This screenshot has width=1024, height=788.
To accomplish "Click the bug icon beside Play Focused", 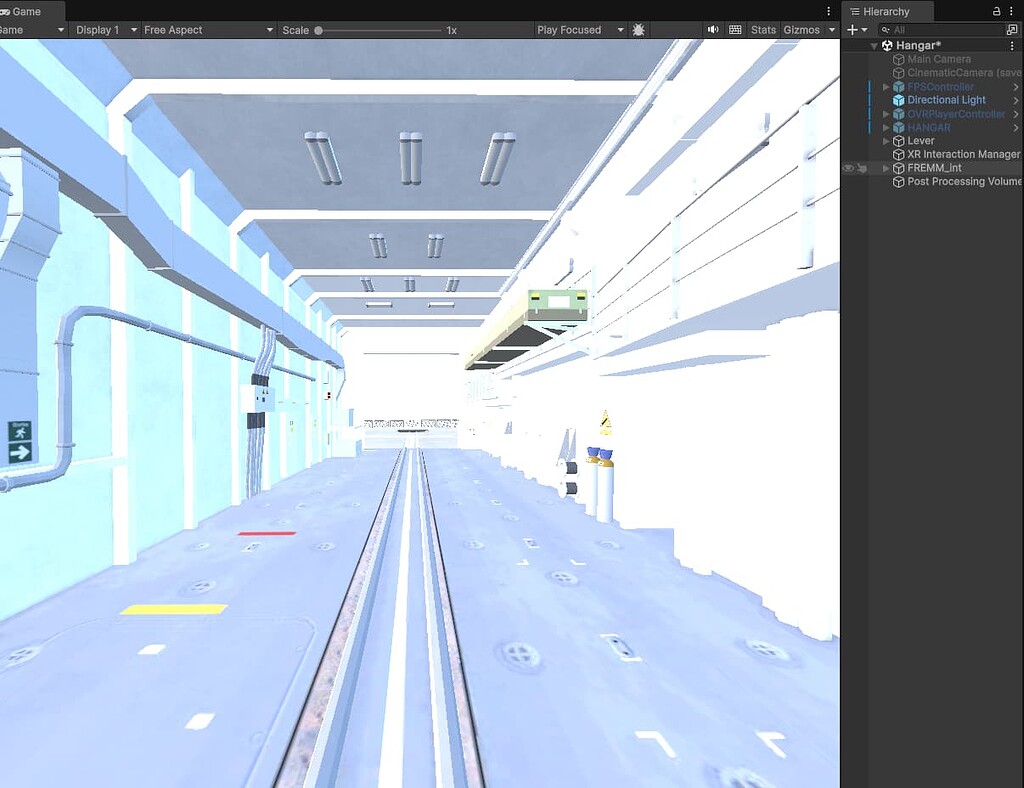I will [637, 30].
